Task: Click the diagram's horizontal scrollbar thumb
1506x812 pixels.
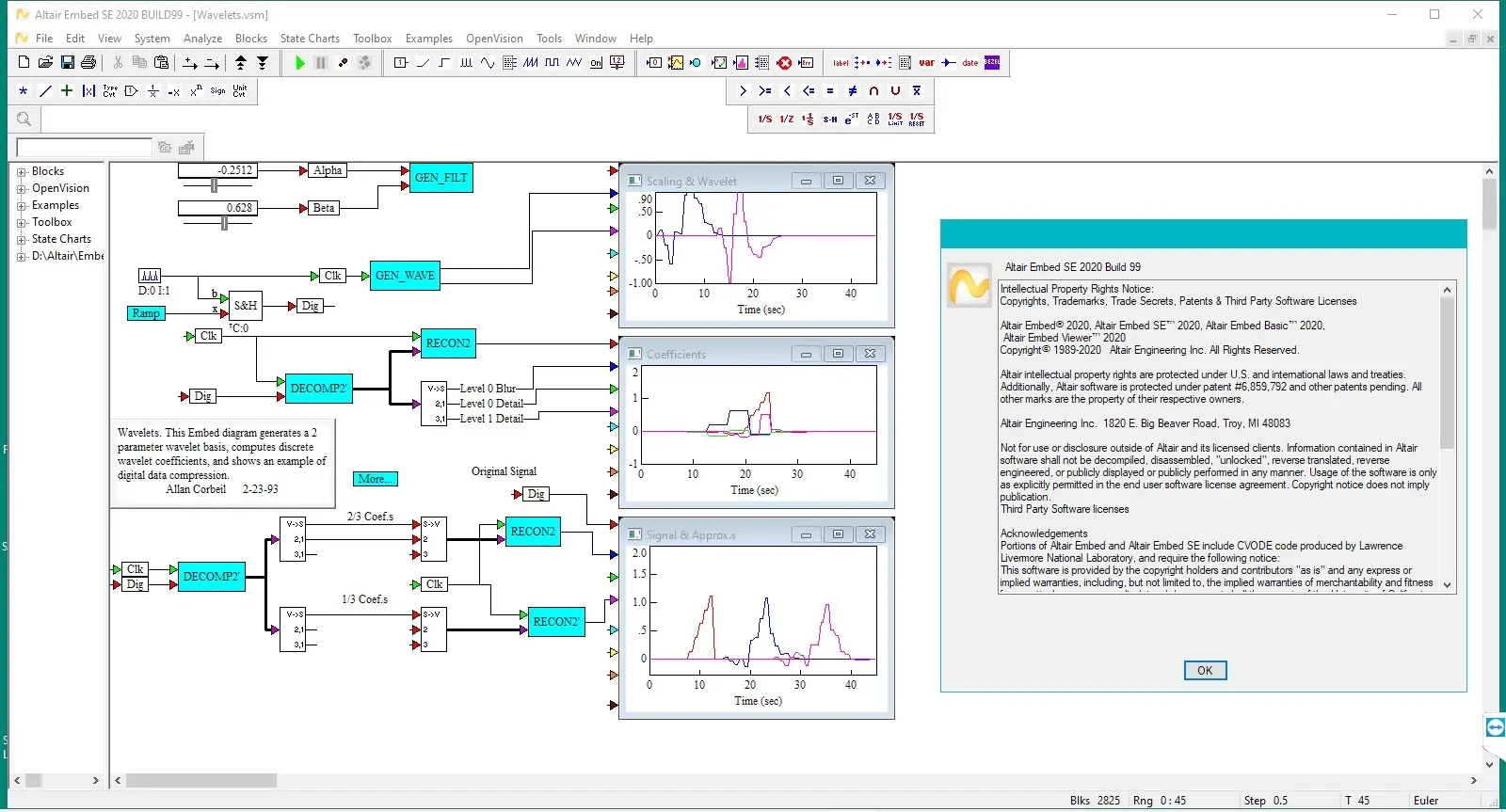Action: pyautogui.click(x=201, y=781)
